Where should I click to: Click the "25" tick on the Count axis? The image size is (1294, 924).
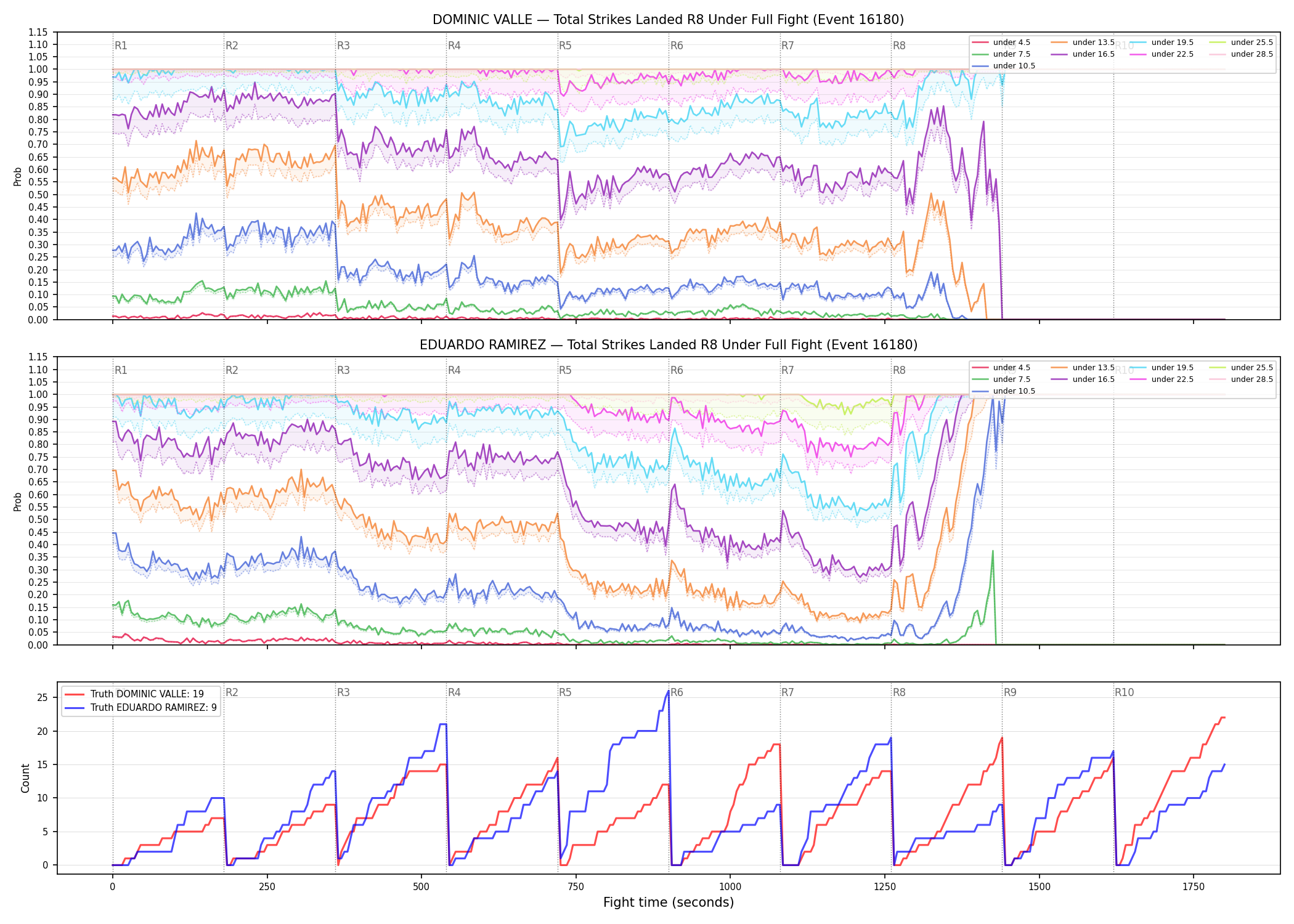click(43, 698)
